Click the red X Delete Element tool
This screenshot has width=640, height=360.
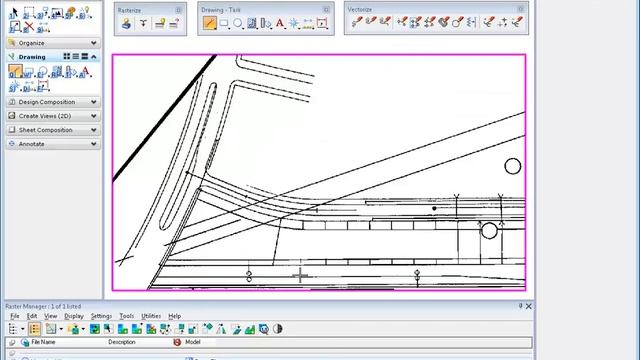point(29,27)
